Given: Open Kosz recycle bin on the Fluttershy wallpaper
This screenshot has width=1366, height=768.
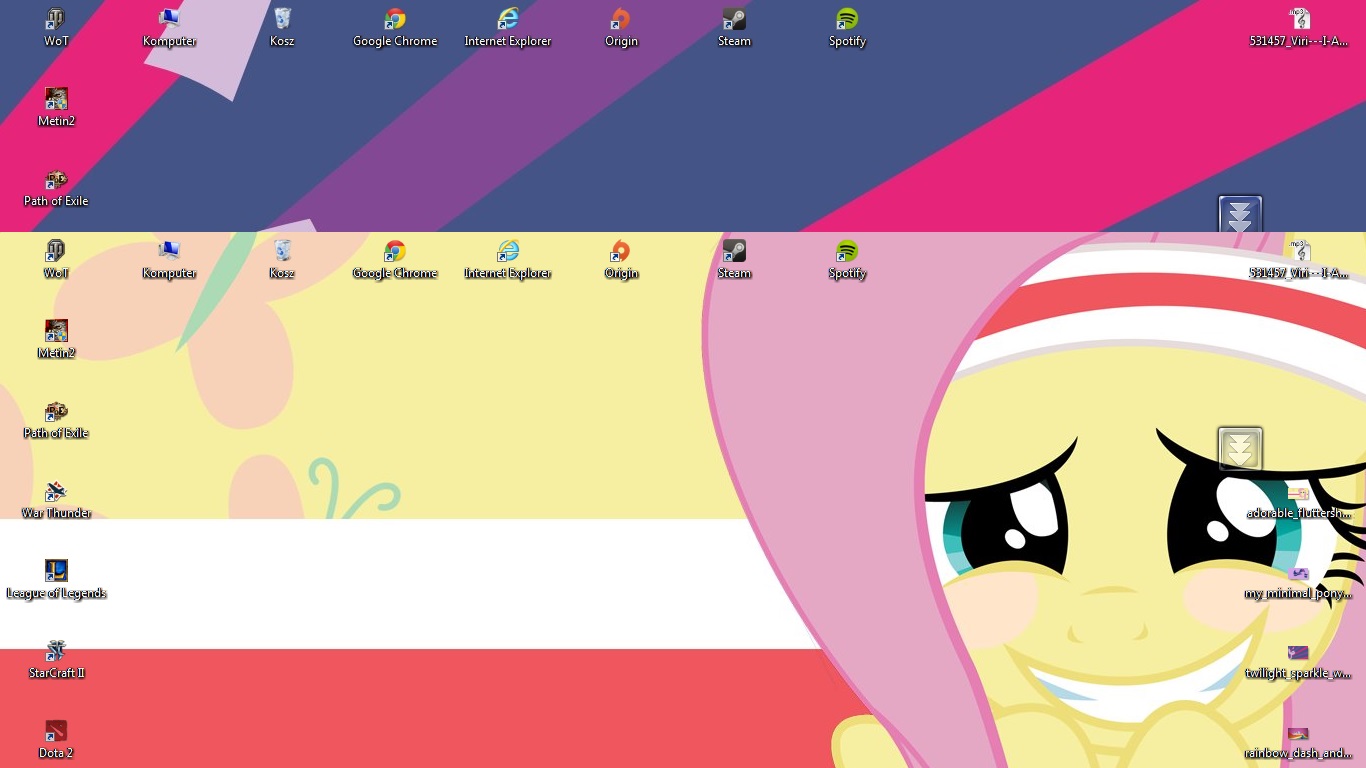Looking at the screenshot, I should point(282,258).
